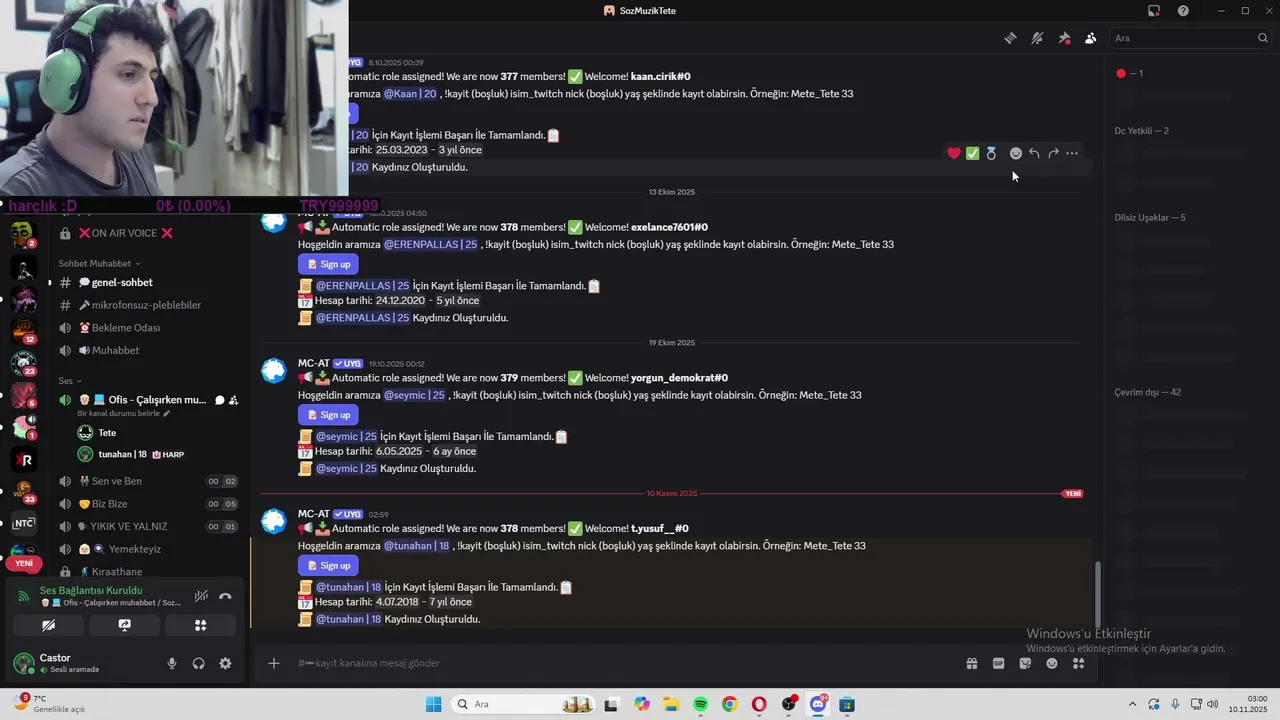This screenshot has height=720, width=1280.
Task: Click the Ara search field in header
Action: [1190, 38]
